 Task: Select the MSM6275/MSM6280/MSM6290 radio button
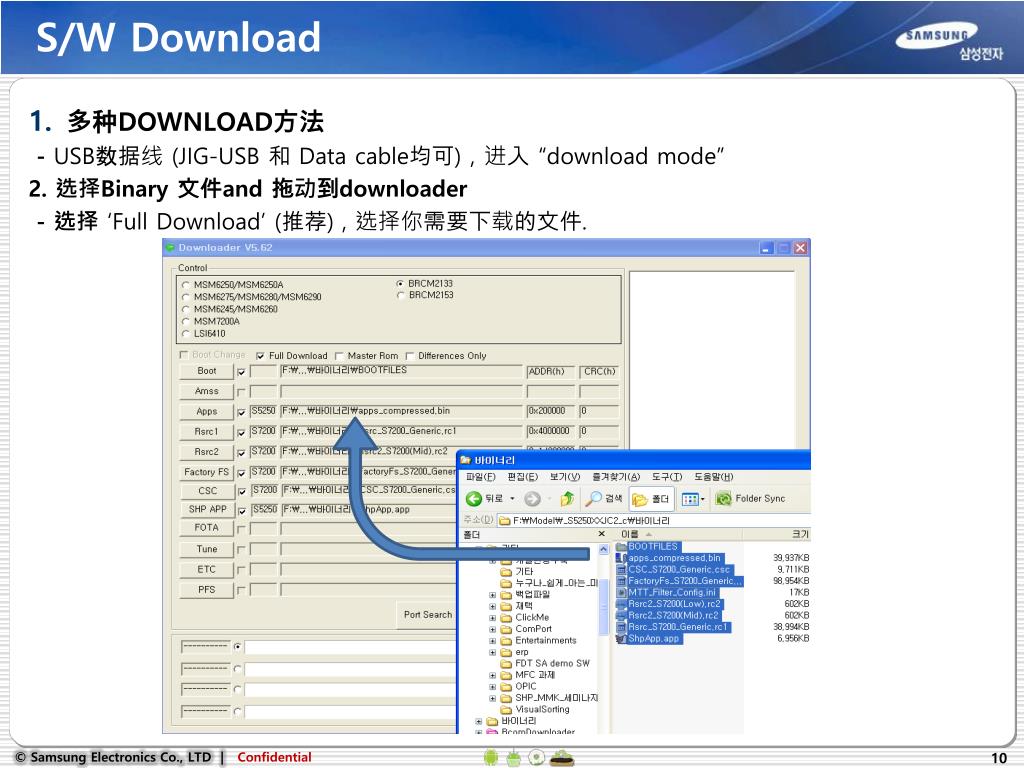tap(185, 296)
